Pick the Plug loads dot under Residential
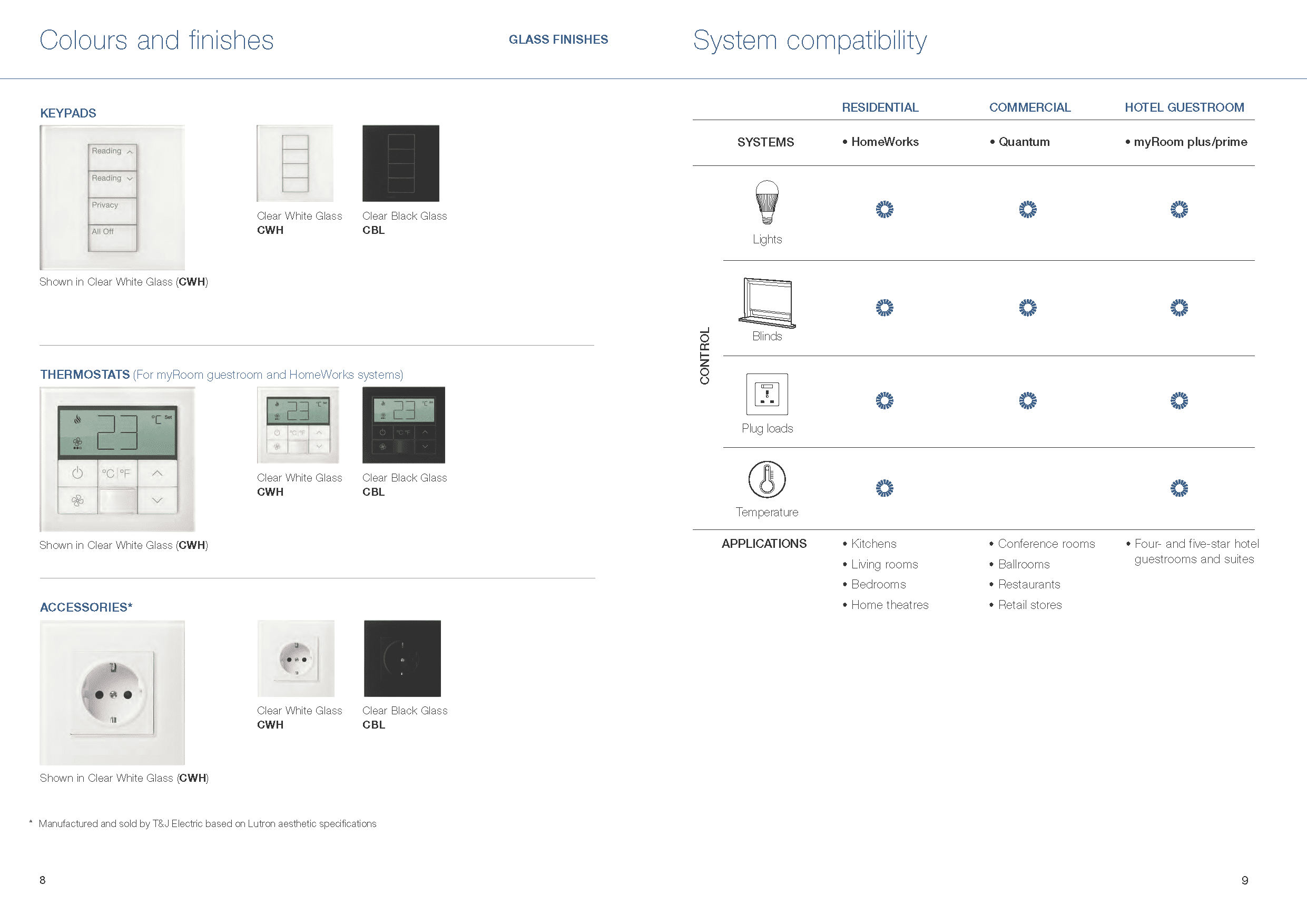 tap(885, 401)
